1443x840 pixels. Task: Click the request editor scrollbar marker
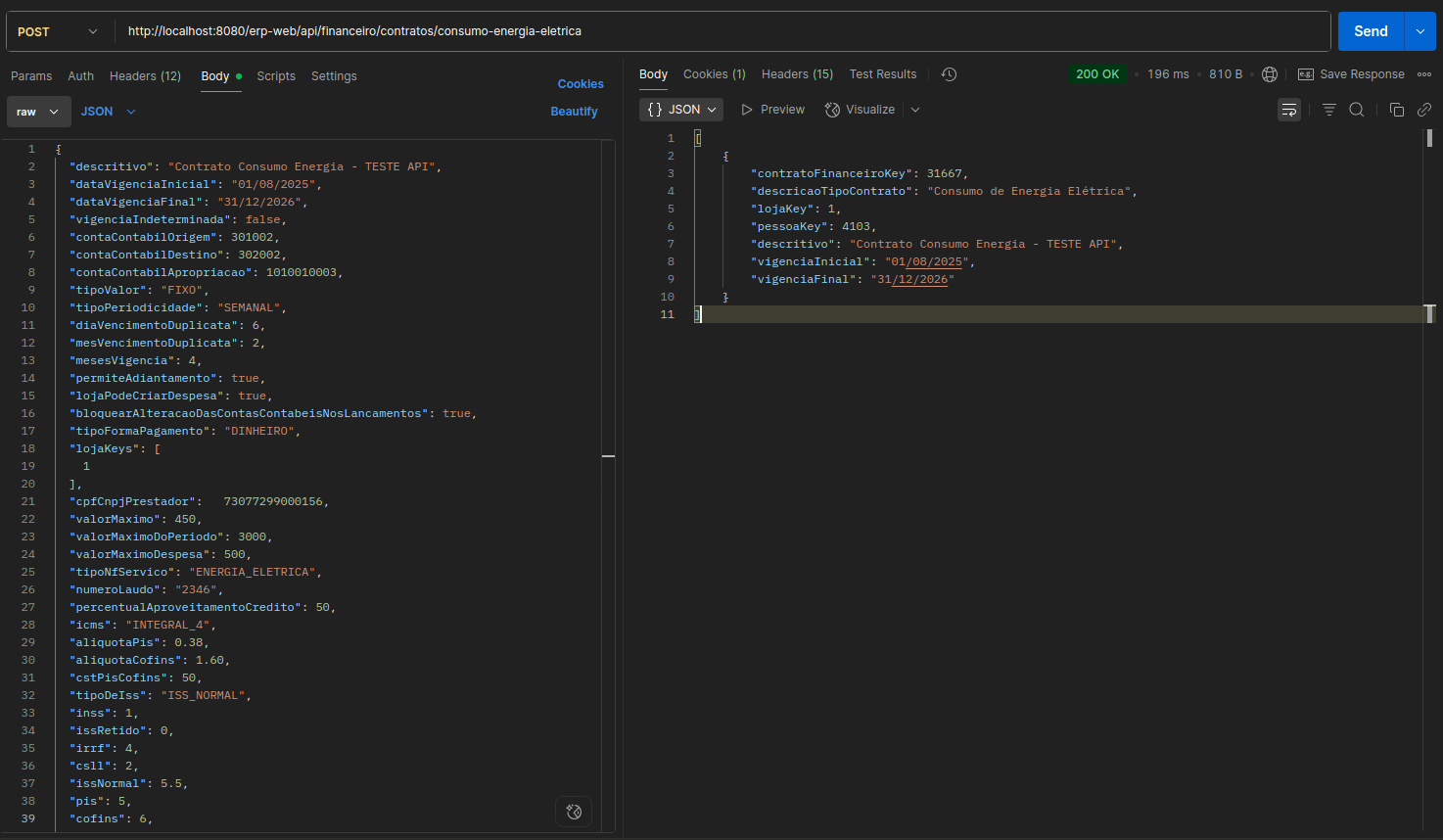tap(608, 456)
